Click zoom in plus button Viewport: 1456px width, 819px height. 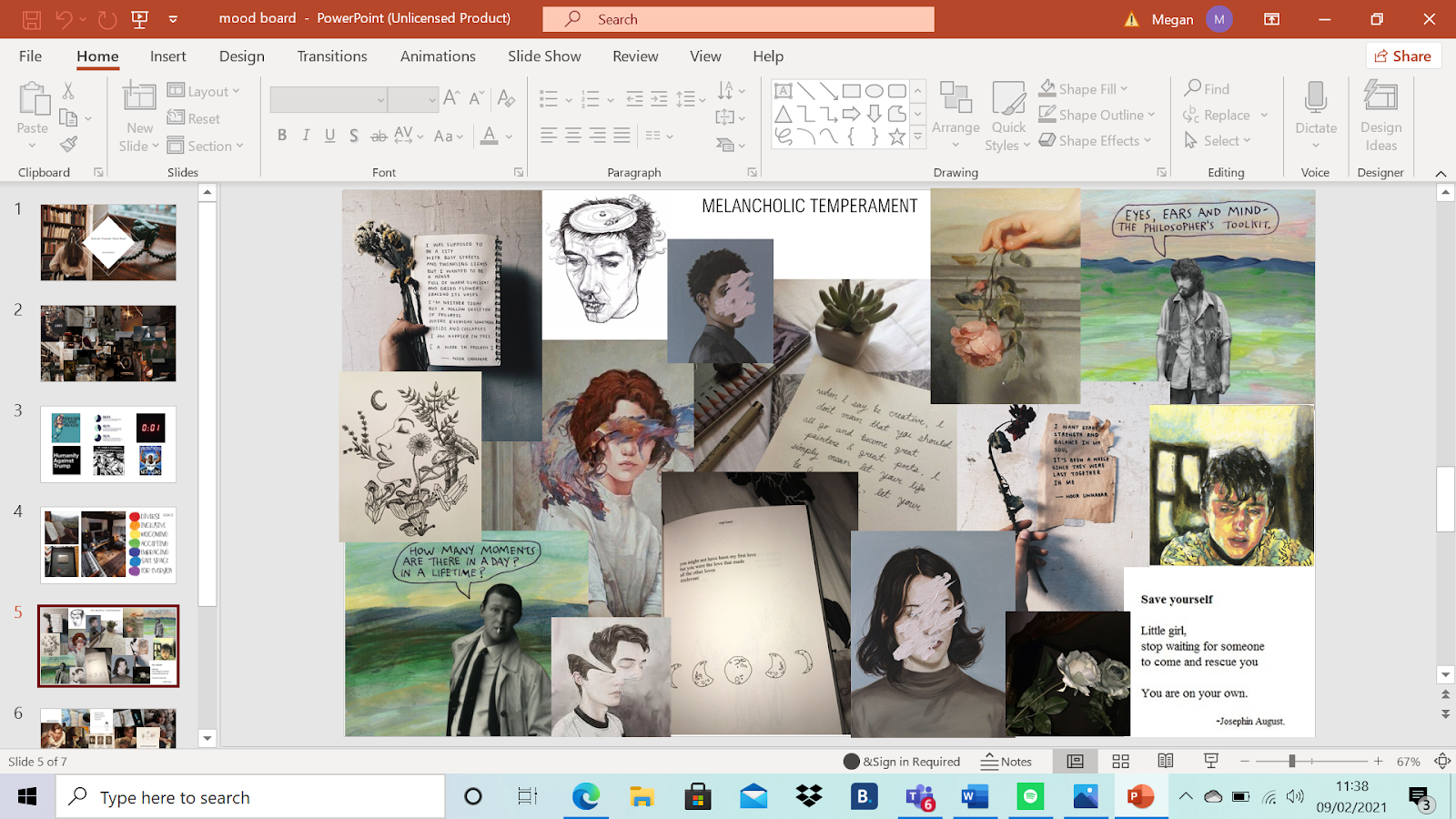pyautogui.click(x=1378, y=761)
